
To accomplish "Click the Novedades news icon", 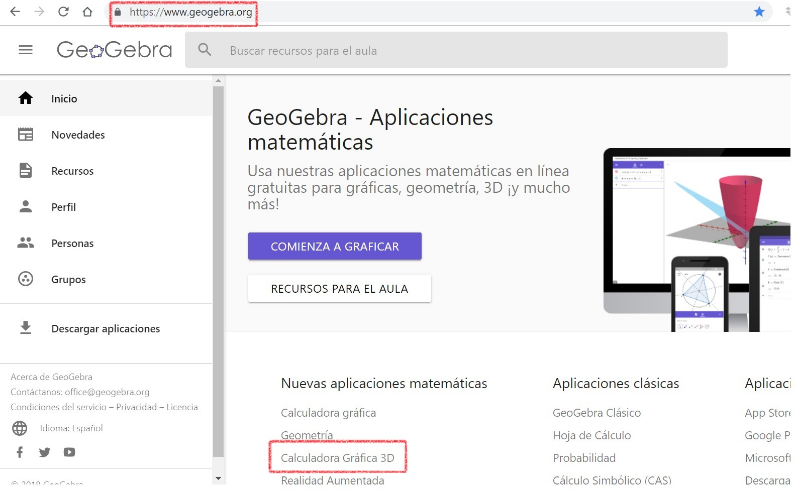I will pyautogui.click(x=26, y=134).
